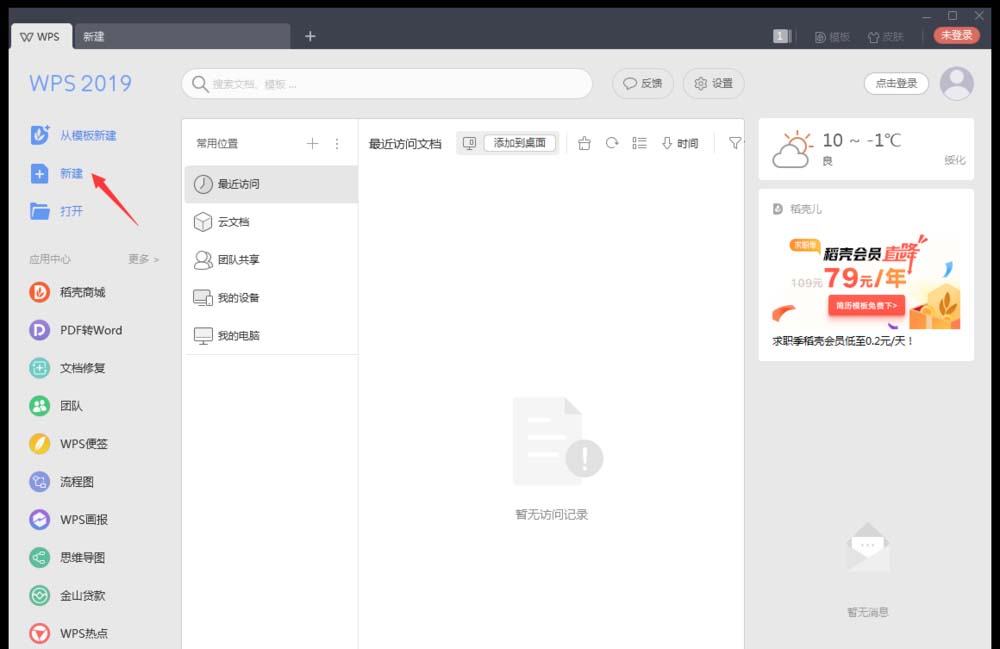
Task: Click the 稻壳儿 logo icon
Action: [x=777, y=209]
